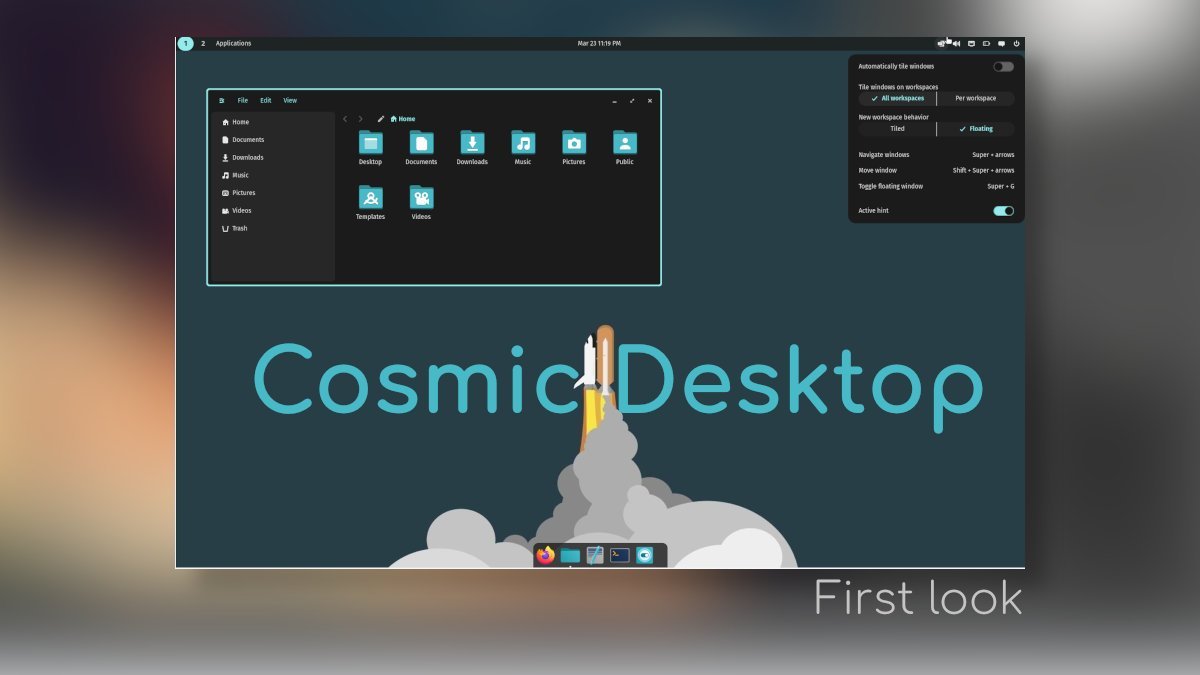This screenshot has width=1200, height=675.
Task: Switch to workspace 1
Action: pyautogui.click(x=185, y=43)
